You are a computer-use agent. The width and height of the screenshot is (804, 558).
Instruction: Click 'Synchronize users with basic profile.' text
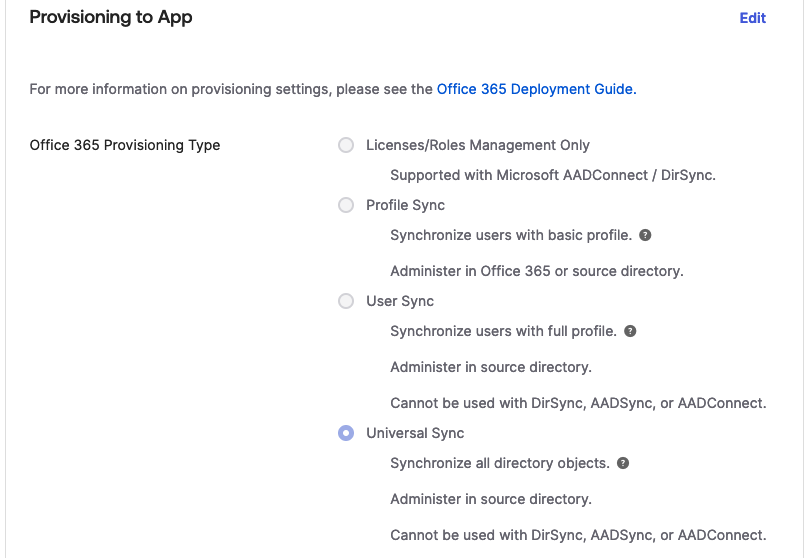pyautogui.click(x=511, y=235)
